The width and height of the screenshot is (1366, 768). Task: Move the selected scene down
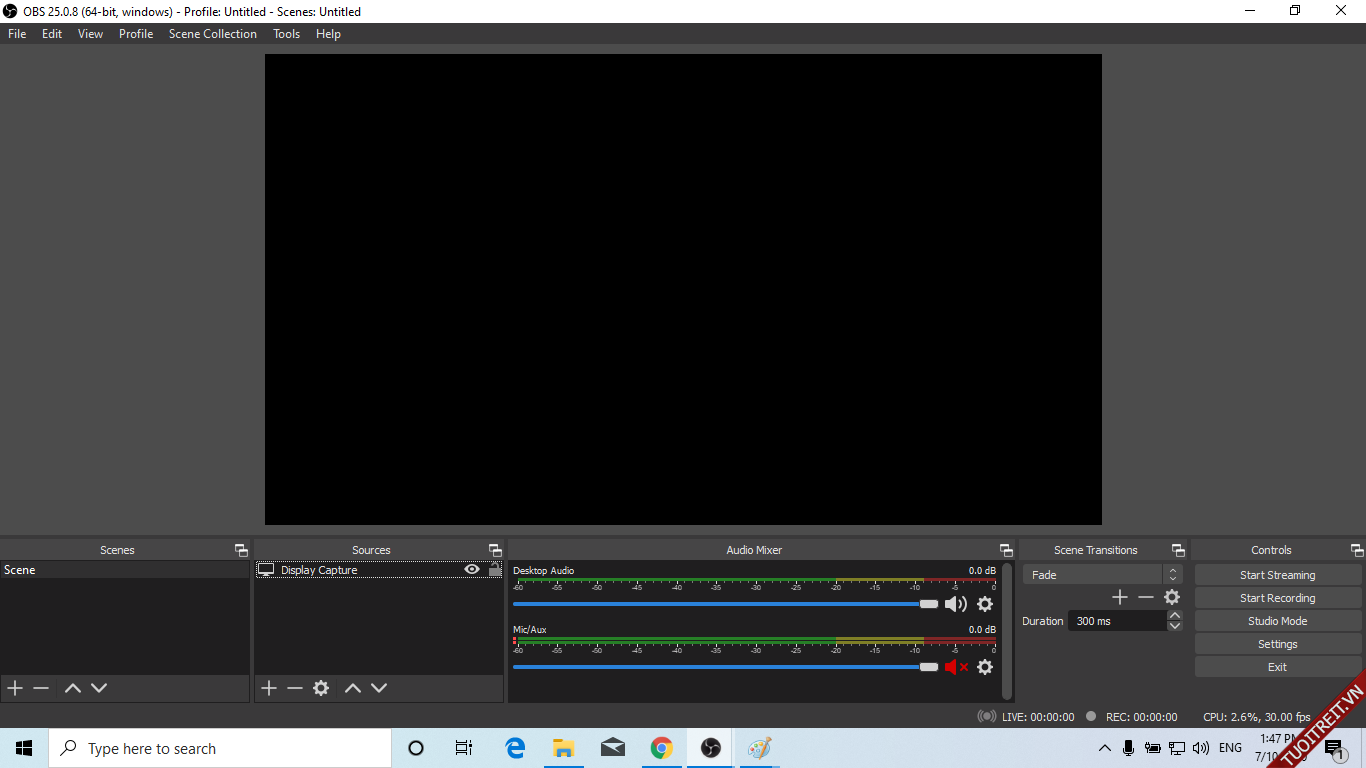click(x=99, y=688)
